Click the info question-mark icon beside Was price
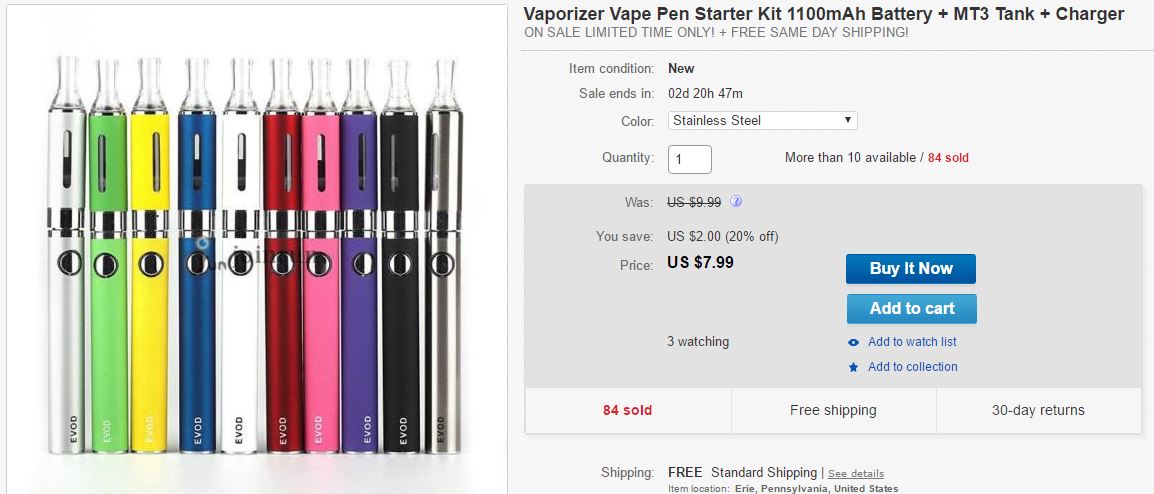 (736, 201)
